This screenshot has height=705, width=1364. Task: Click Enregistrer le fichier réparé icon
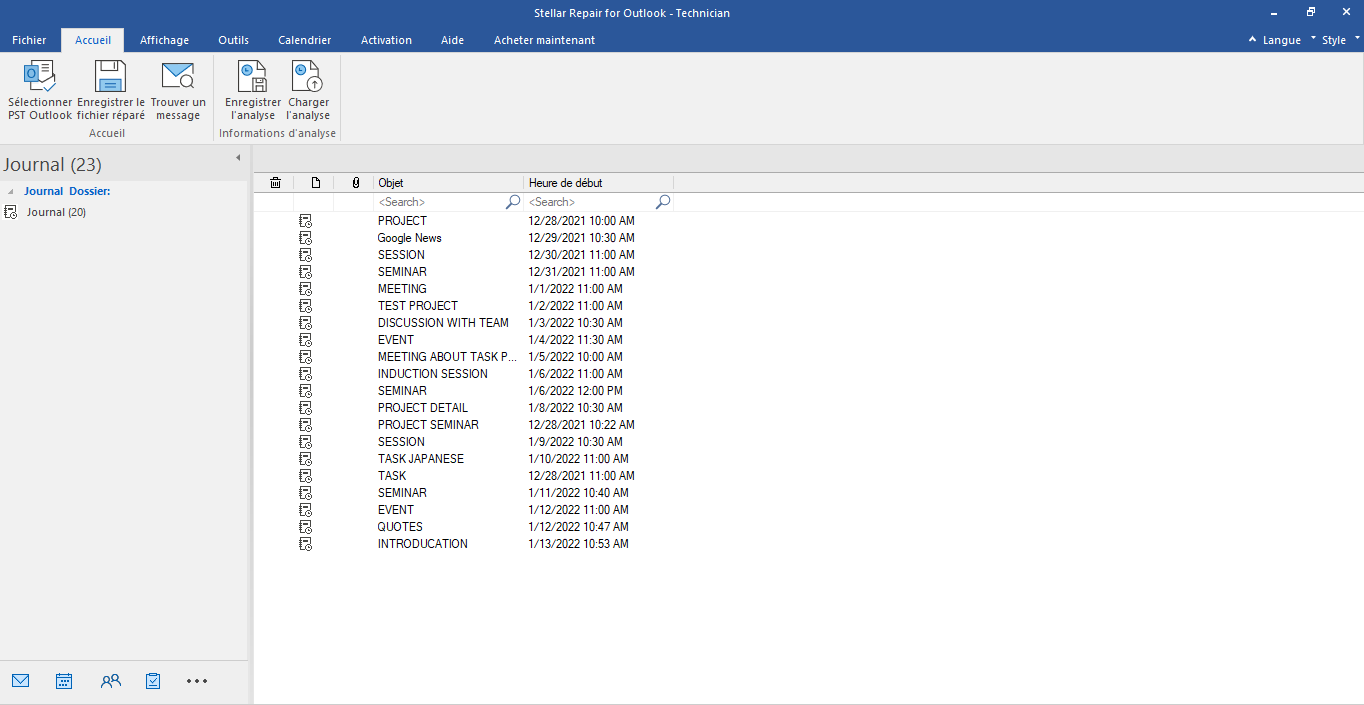(x=110, y=76)
